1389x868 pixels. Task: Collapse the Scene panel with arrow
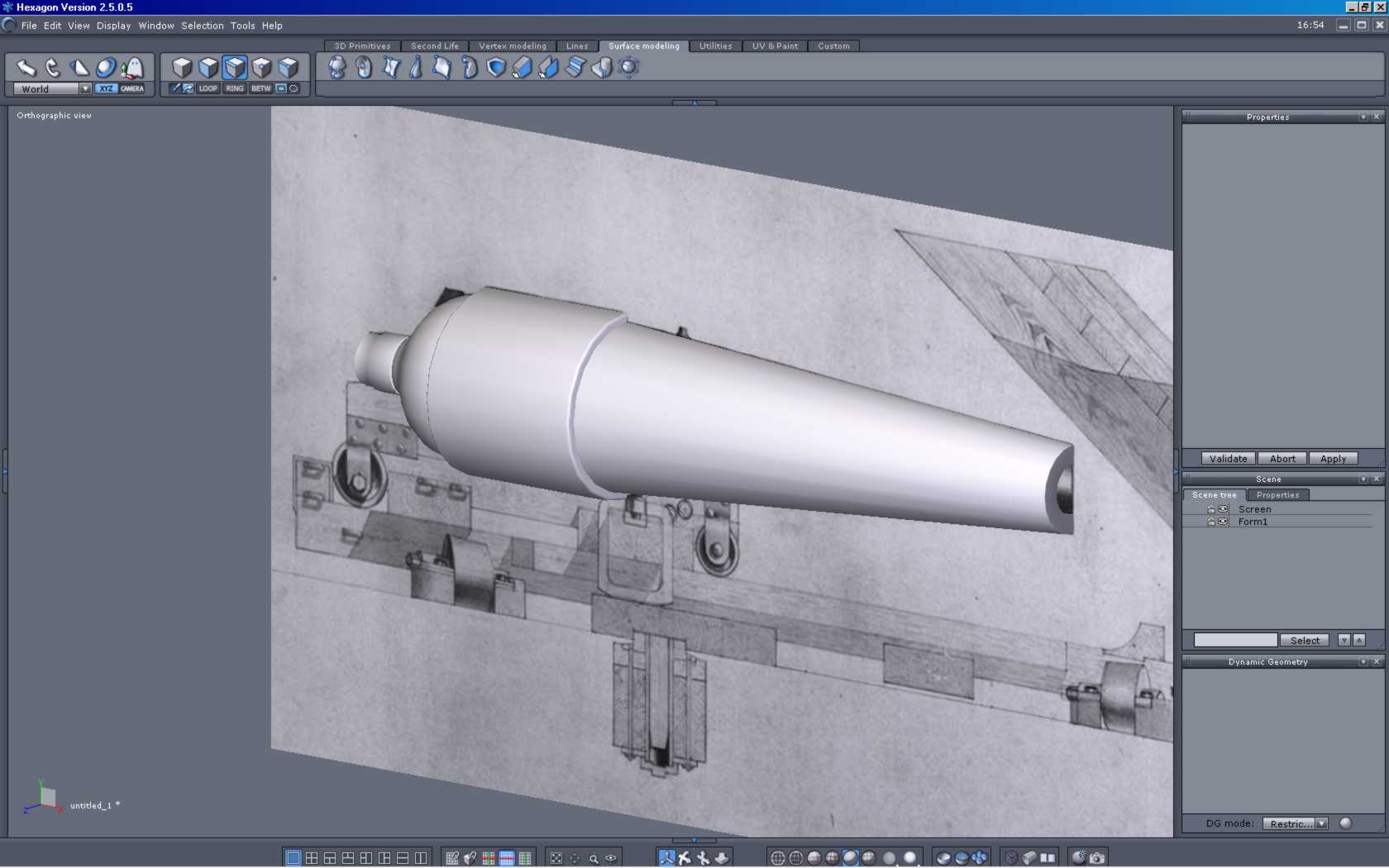1363,479
